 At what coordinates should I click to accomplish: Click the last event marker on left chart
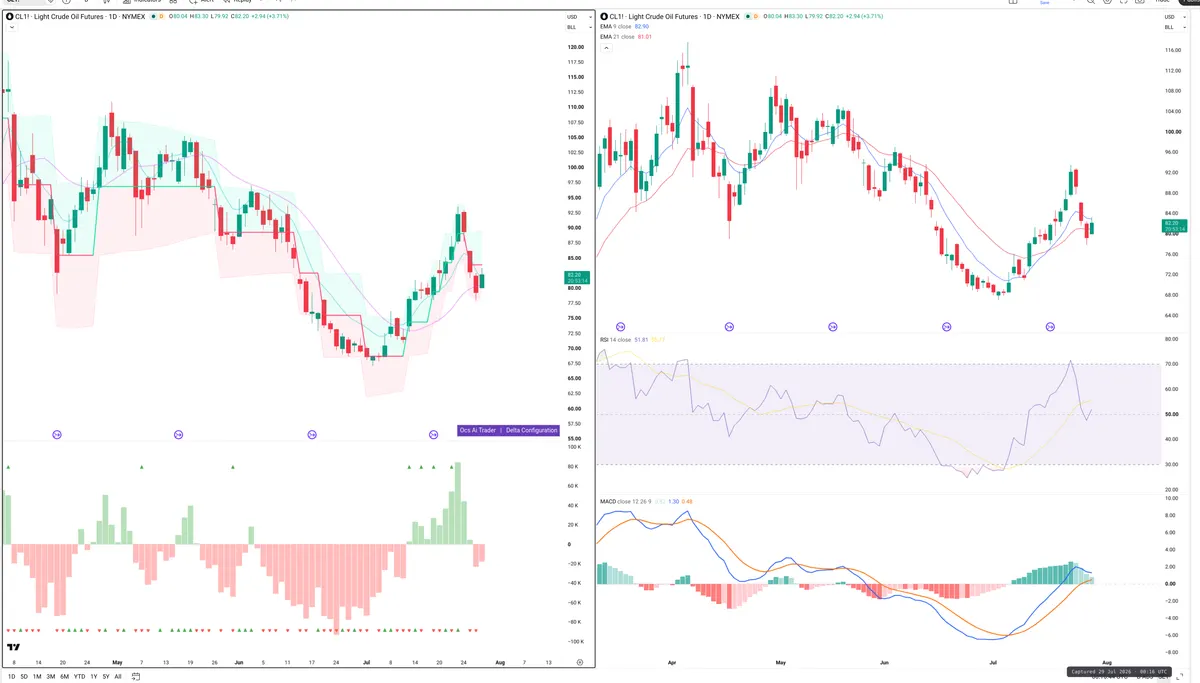pyautogui.click(x=434, y=434)
